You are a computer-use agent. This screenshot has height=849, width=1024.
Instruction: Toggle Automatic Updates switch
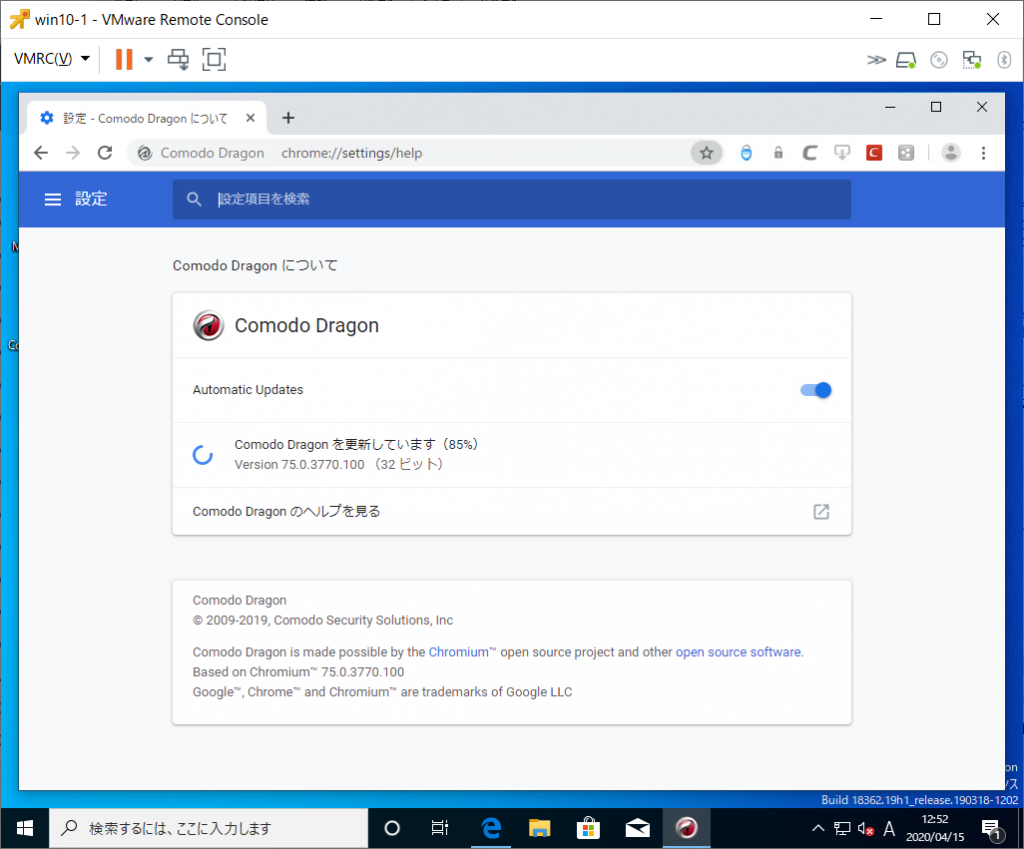click(816, 390)
